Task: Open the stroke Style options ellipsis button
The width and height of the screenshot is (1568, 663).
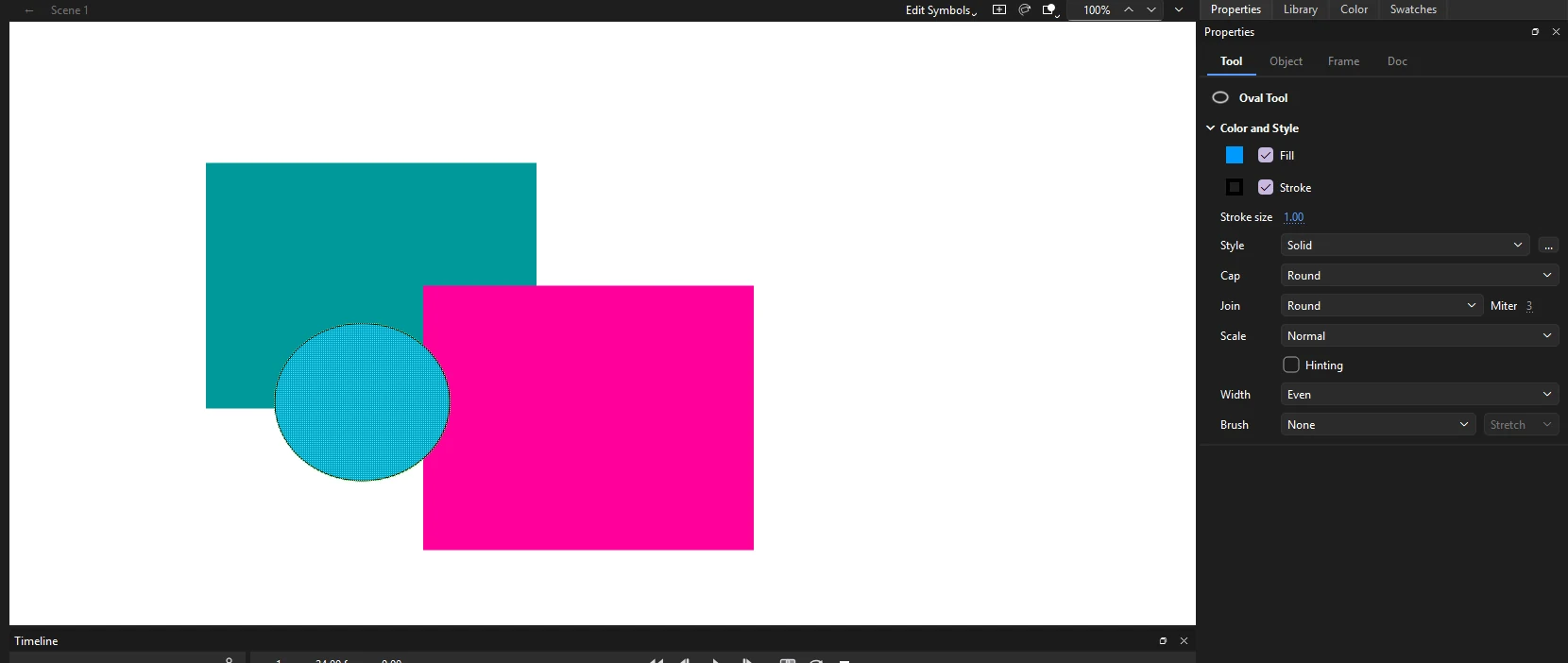Action: (x=1548, y=246)
